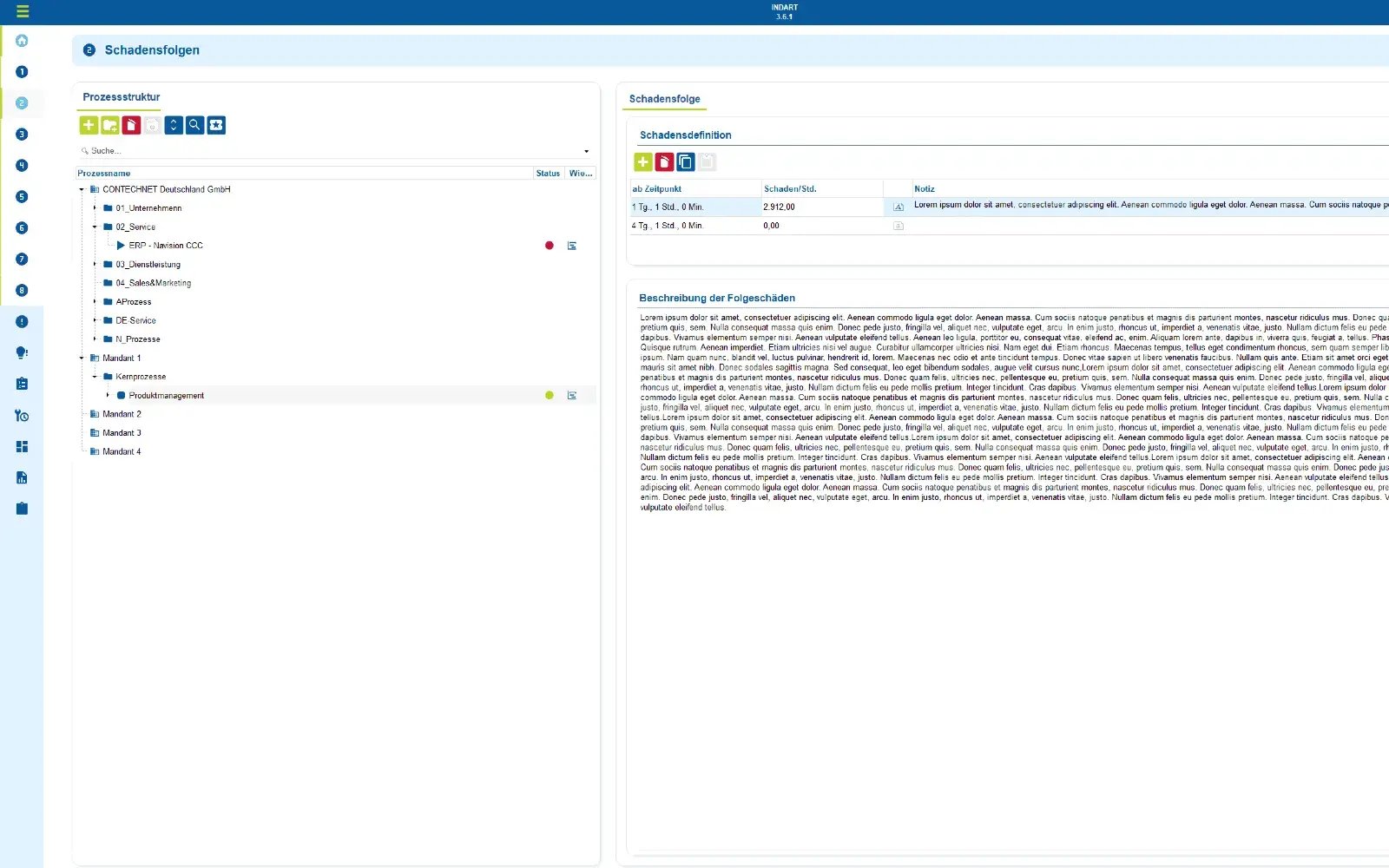Add a new entry with the green plus in Schadensdefinition
This screenshot has width=1389, height=868.
[643, 161]
